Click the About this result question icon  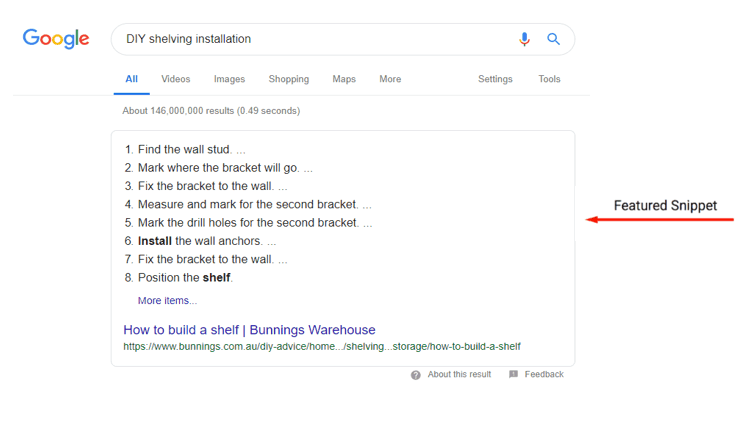415,375
